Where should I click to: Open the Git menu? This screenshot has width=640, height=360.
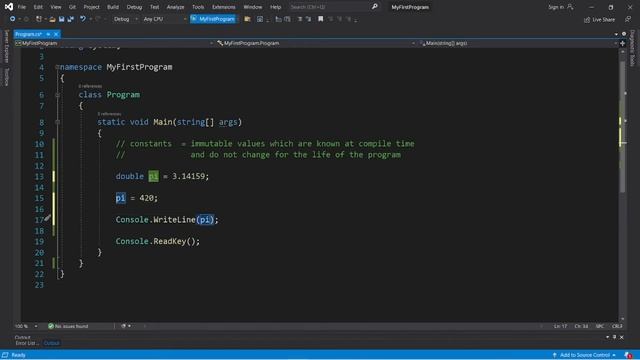point(72,7)
